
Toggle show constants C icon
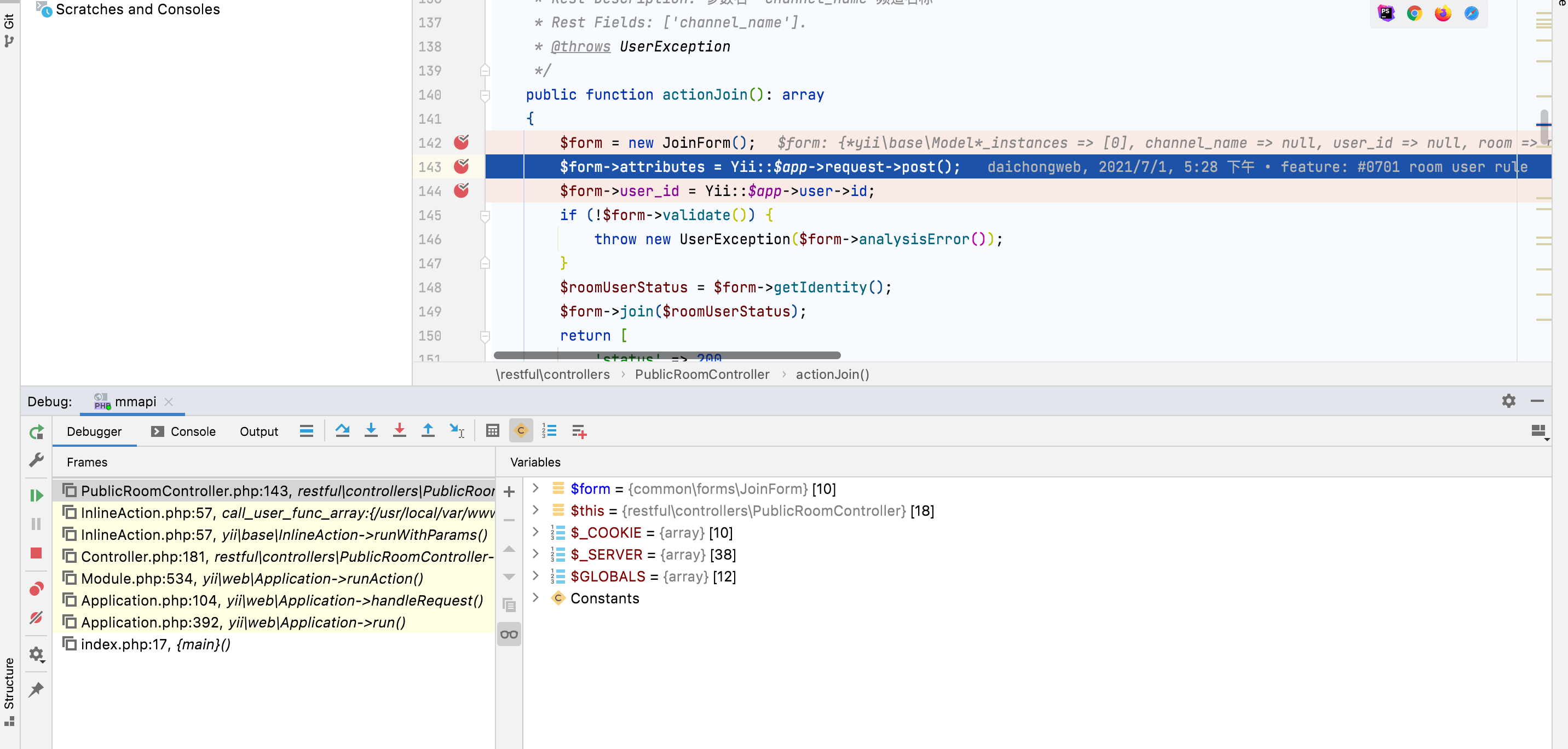(521, 431)
